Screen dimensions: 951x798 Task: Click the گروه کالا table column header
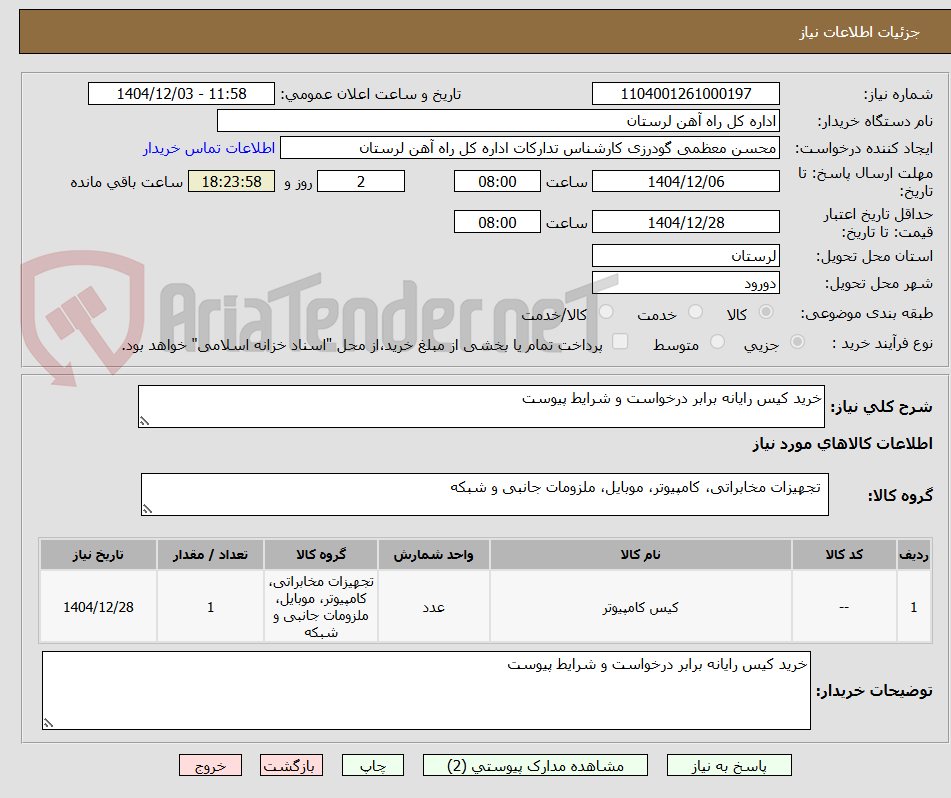pyautogui.click(x=321, y=555)
